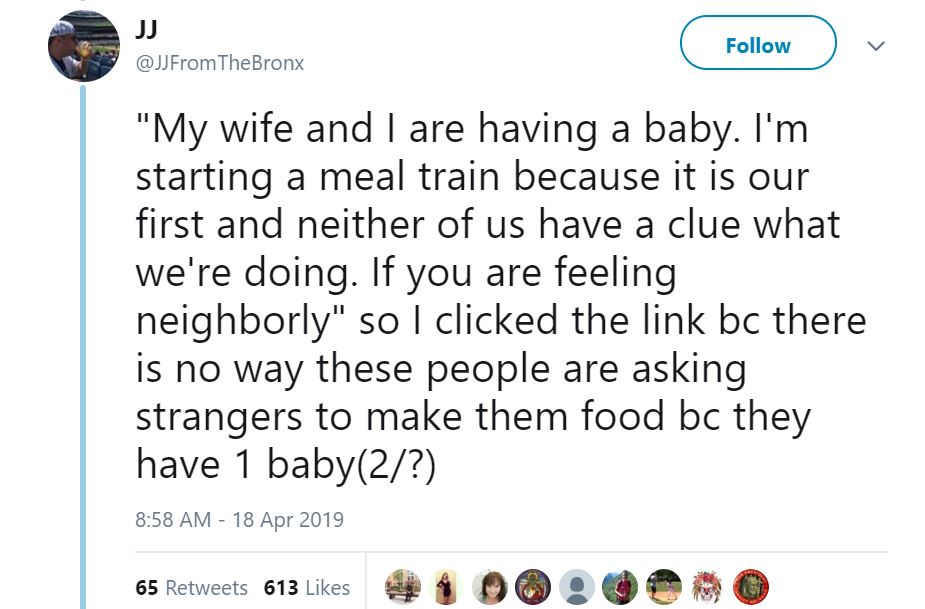Click the liker avatar of smiling brown-haired woman
Viewport: 925px width, 609px height.
point(490,586)
